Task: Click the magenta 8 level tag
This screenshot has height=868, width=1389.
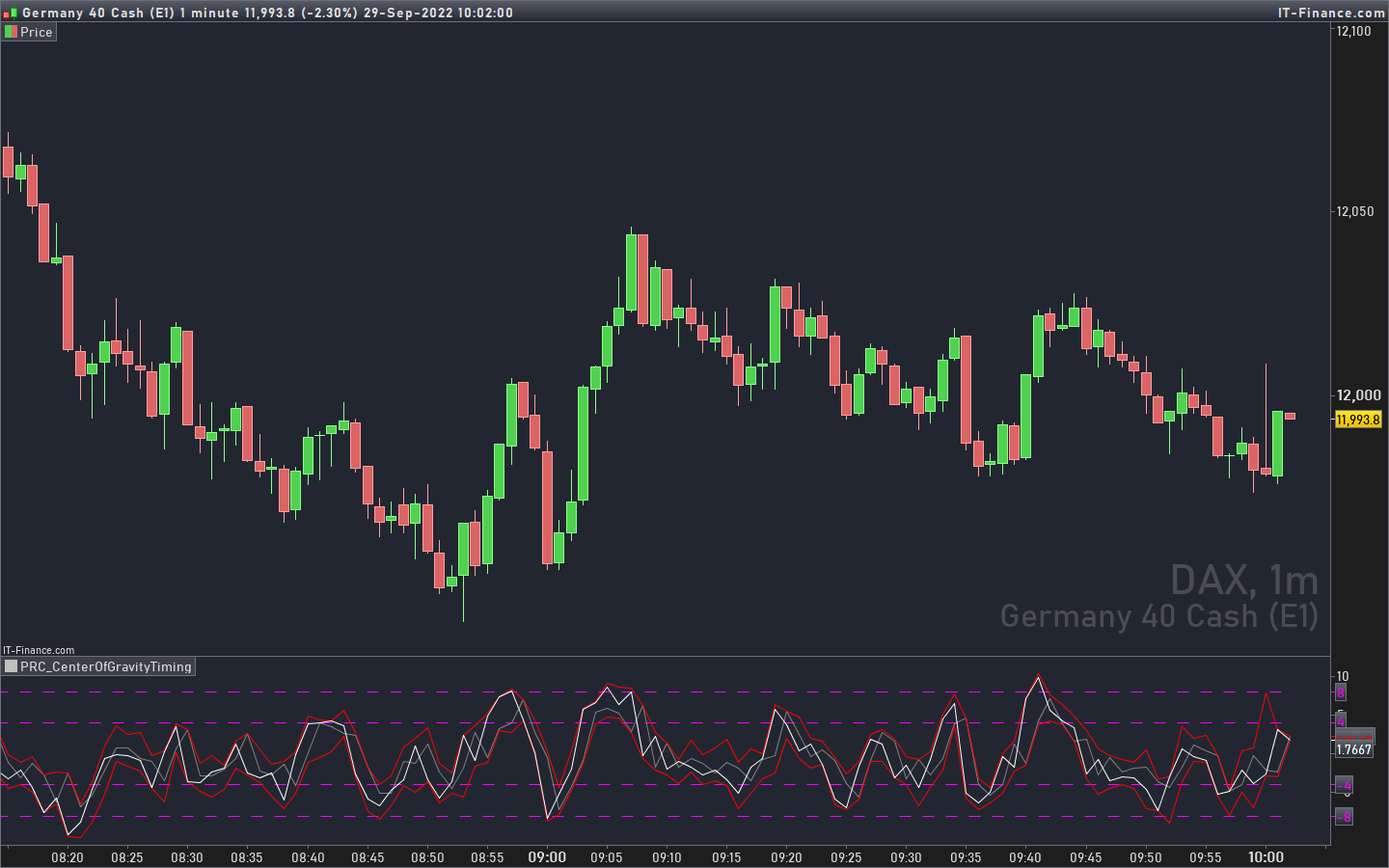Action: pyautogui.click(x=1341, y=692)
